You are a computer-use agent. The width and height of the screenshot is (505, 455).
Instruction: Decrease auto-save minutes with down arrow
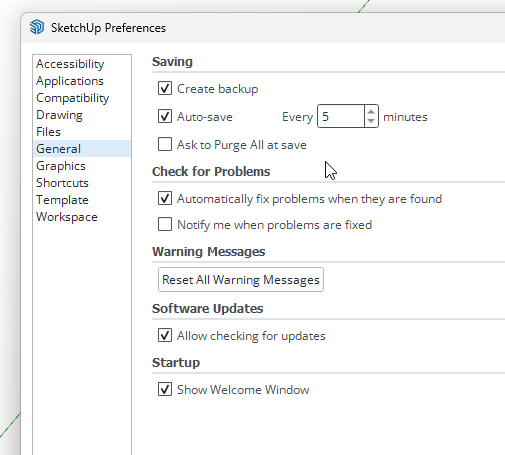tap(371, 121)
